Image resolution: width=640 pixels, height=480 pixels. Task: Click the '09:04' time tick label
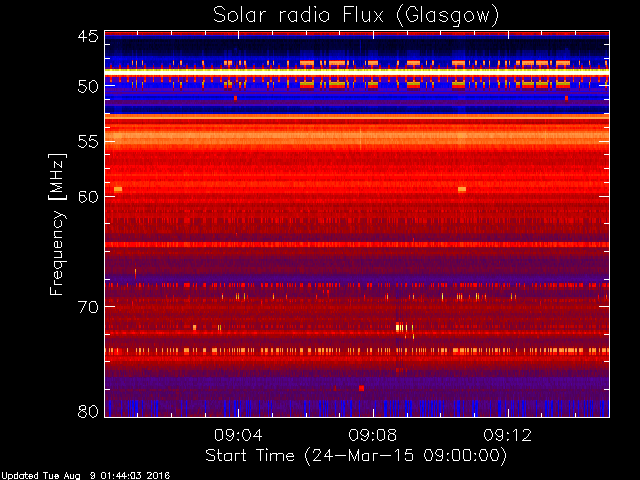tap(238, 435)
